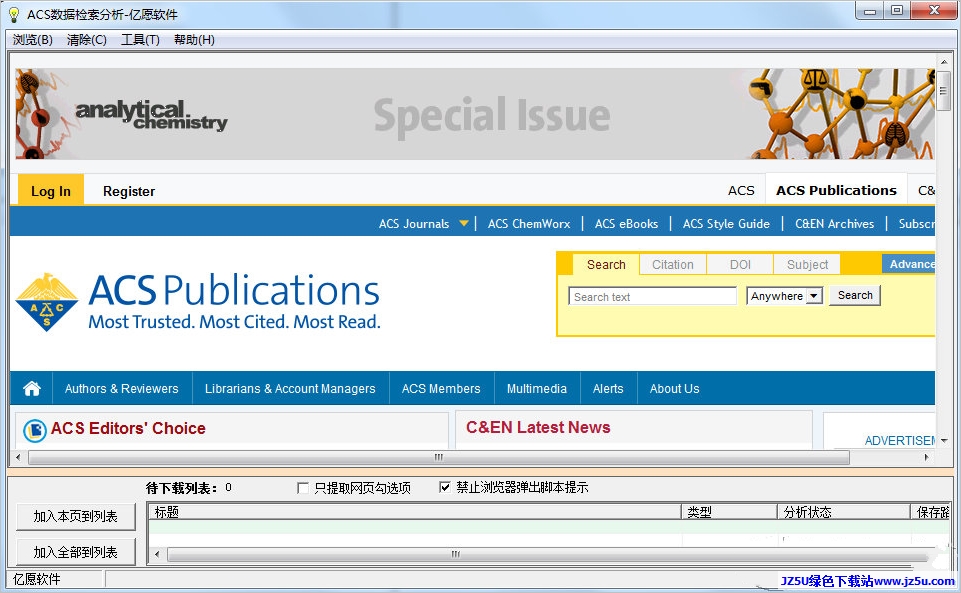The height and width of the screenshot is (593, 961).
Task: Switch to the Subject search tab
Action: [x=807, y=265]
